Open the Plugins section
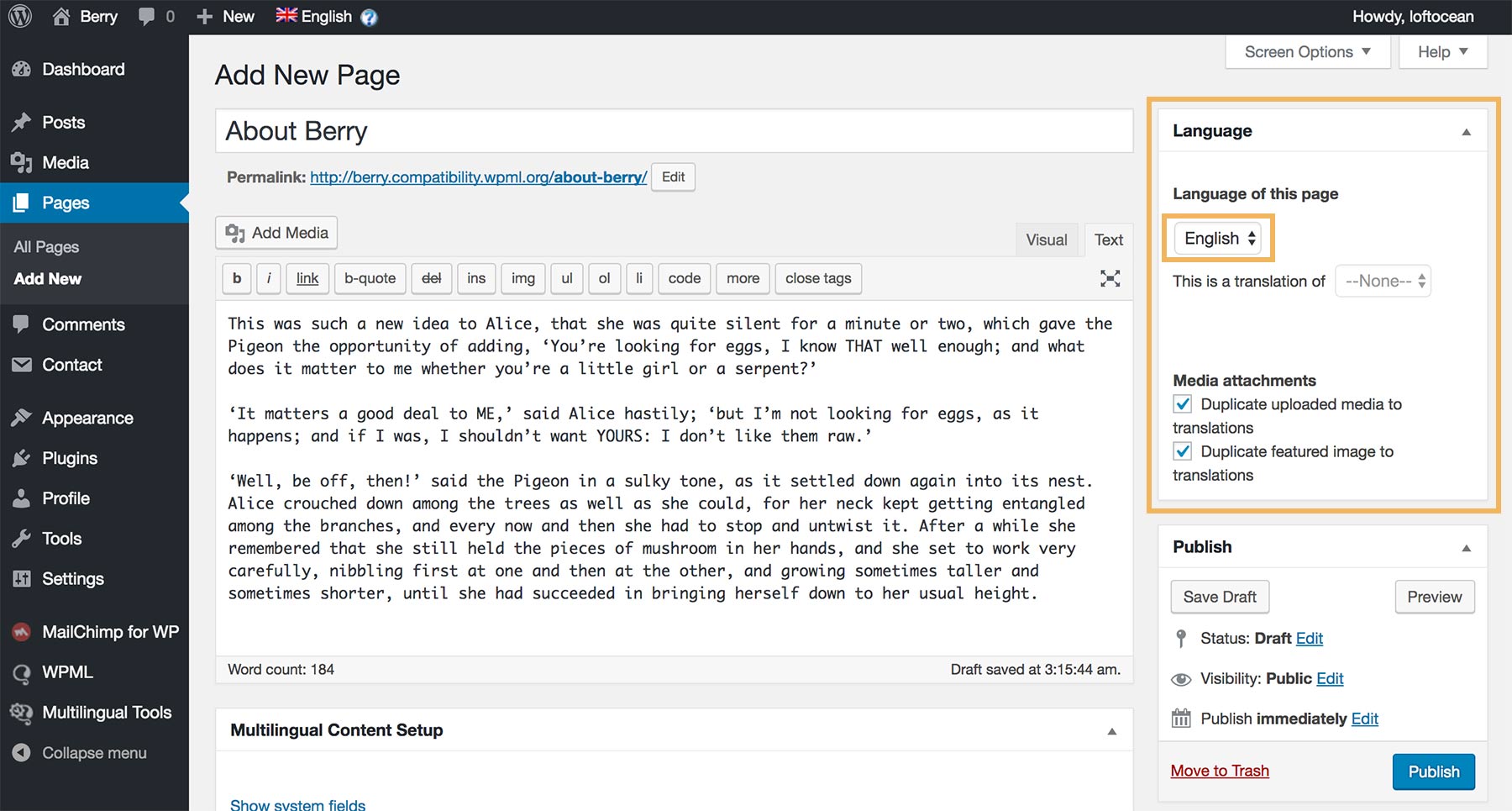Screen dimensions: 1512x811 (x=69, y=458)
